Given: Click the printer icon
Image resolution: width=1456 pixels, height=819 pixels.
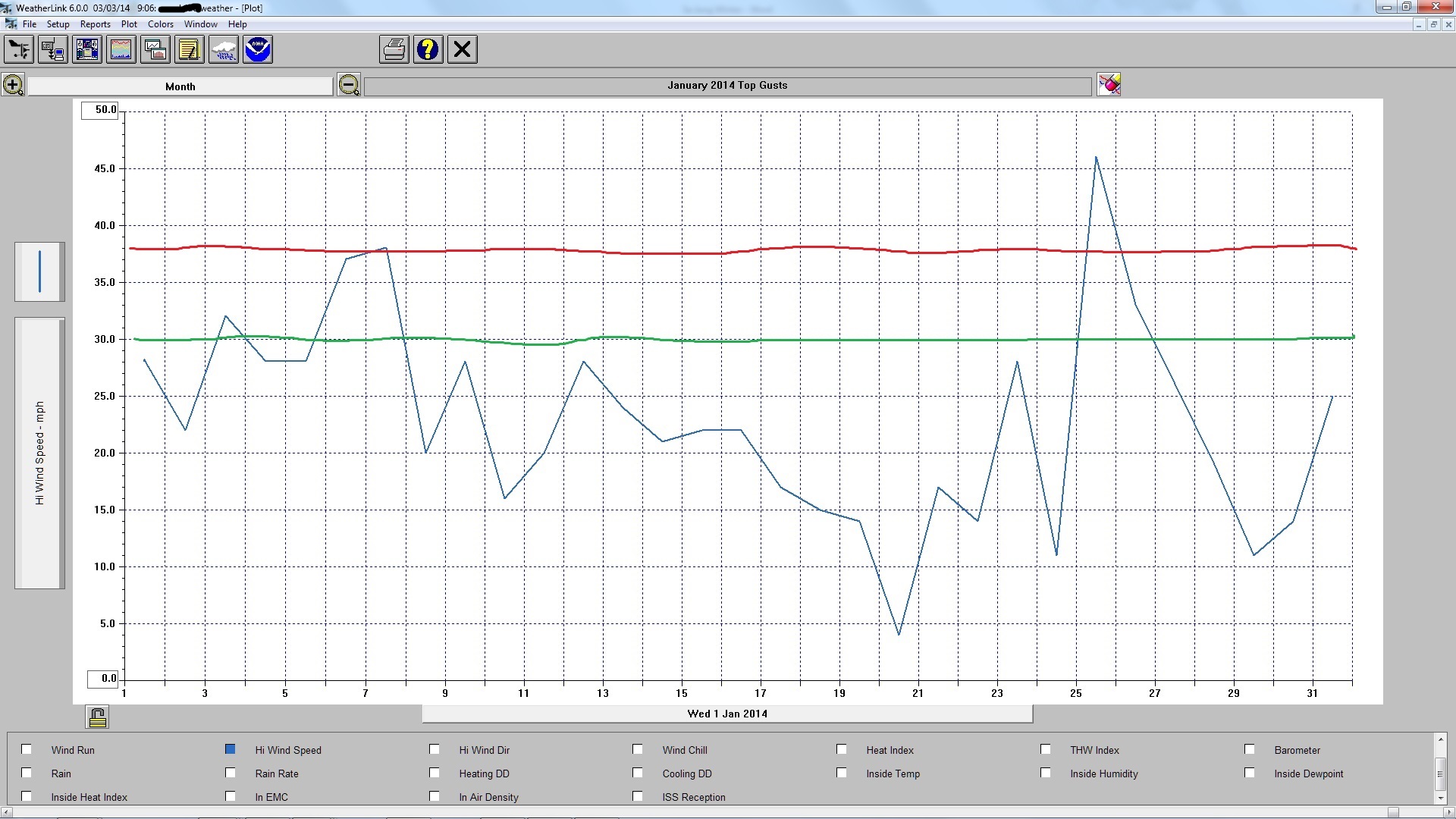Looking at the screenshot, I should [394, 50].
